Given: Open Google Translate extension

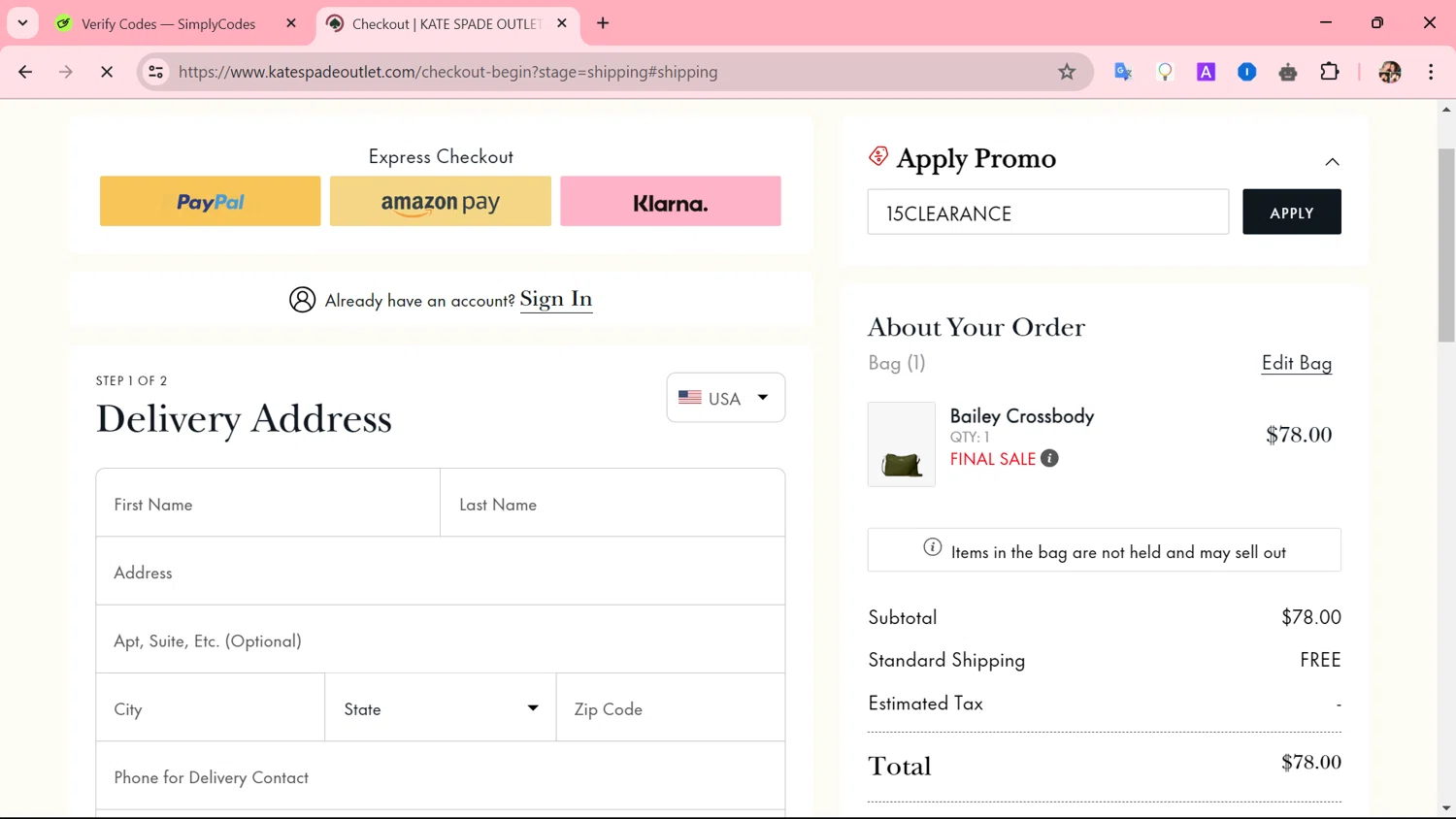Looking at the screenshot, I should [x=1123, y=72].
